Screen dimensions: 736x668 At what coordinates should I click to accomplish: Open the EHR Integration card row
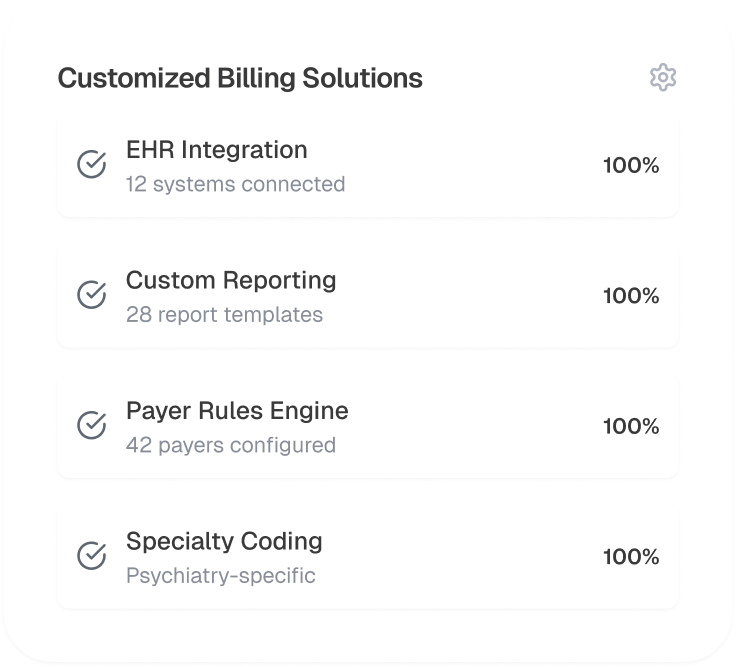[x=450, y=166]
